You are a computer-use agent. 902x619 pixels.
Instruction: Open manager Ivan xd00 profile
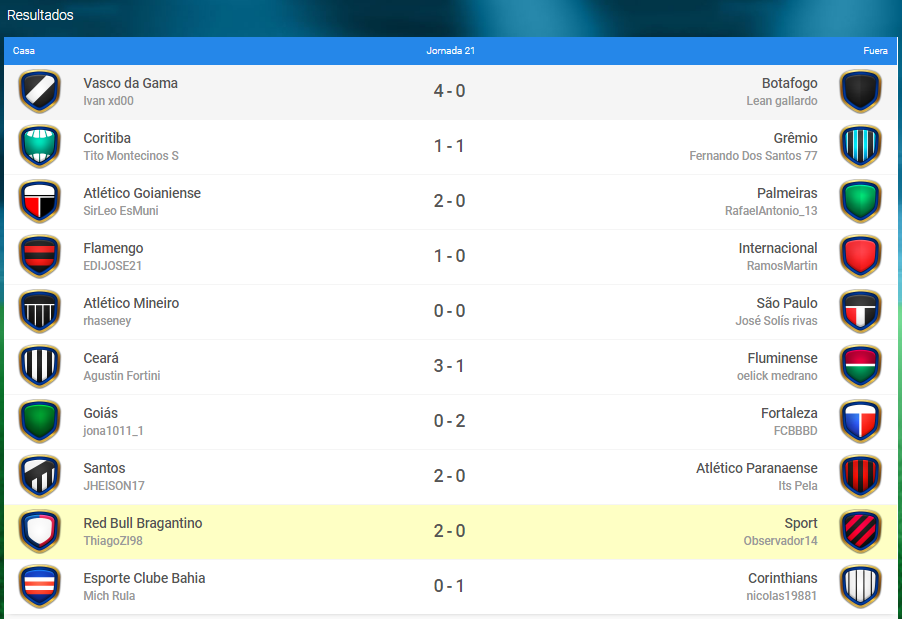[x=108, y=101]
